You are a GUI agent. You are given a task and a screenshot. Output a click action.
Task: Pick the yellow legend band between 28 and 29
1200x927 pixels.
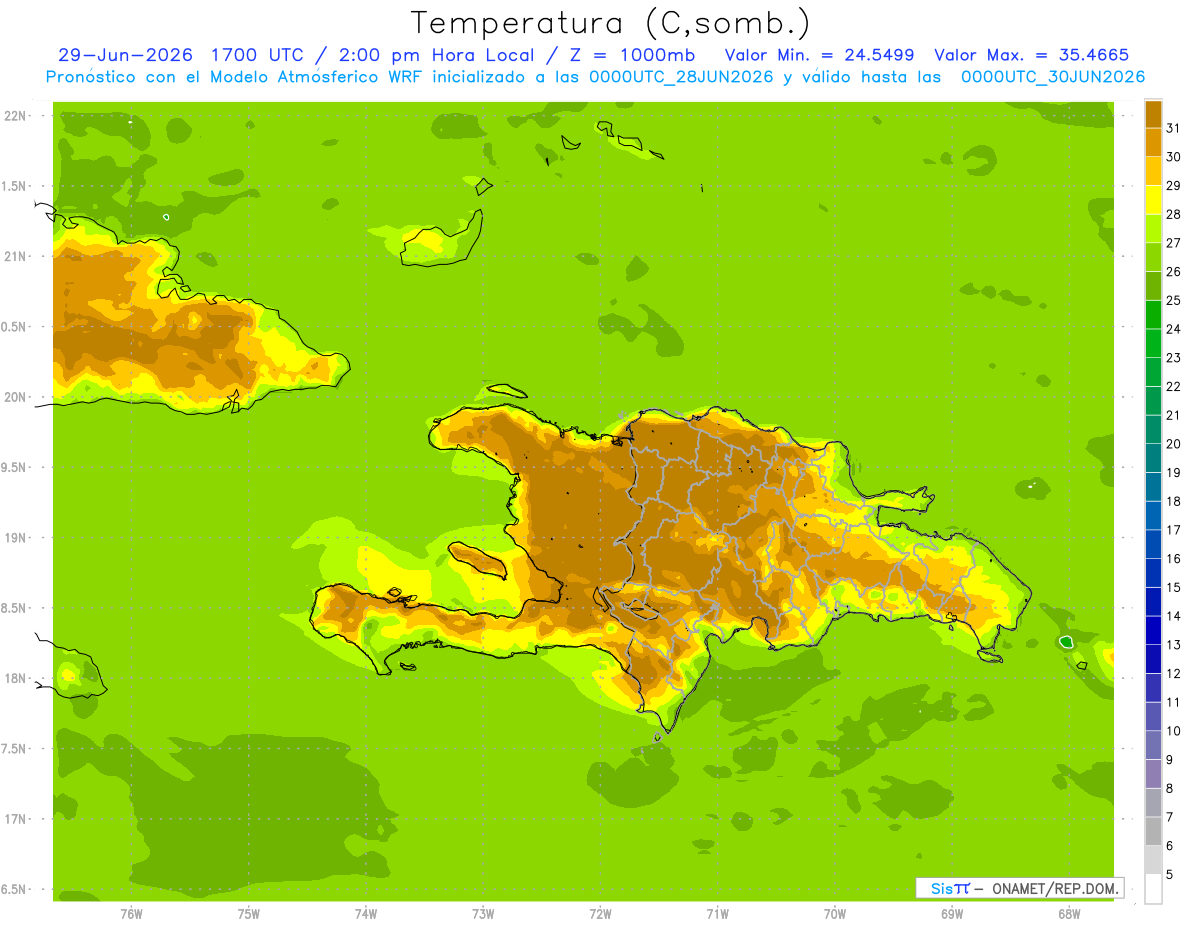1153,199
